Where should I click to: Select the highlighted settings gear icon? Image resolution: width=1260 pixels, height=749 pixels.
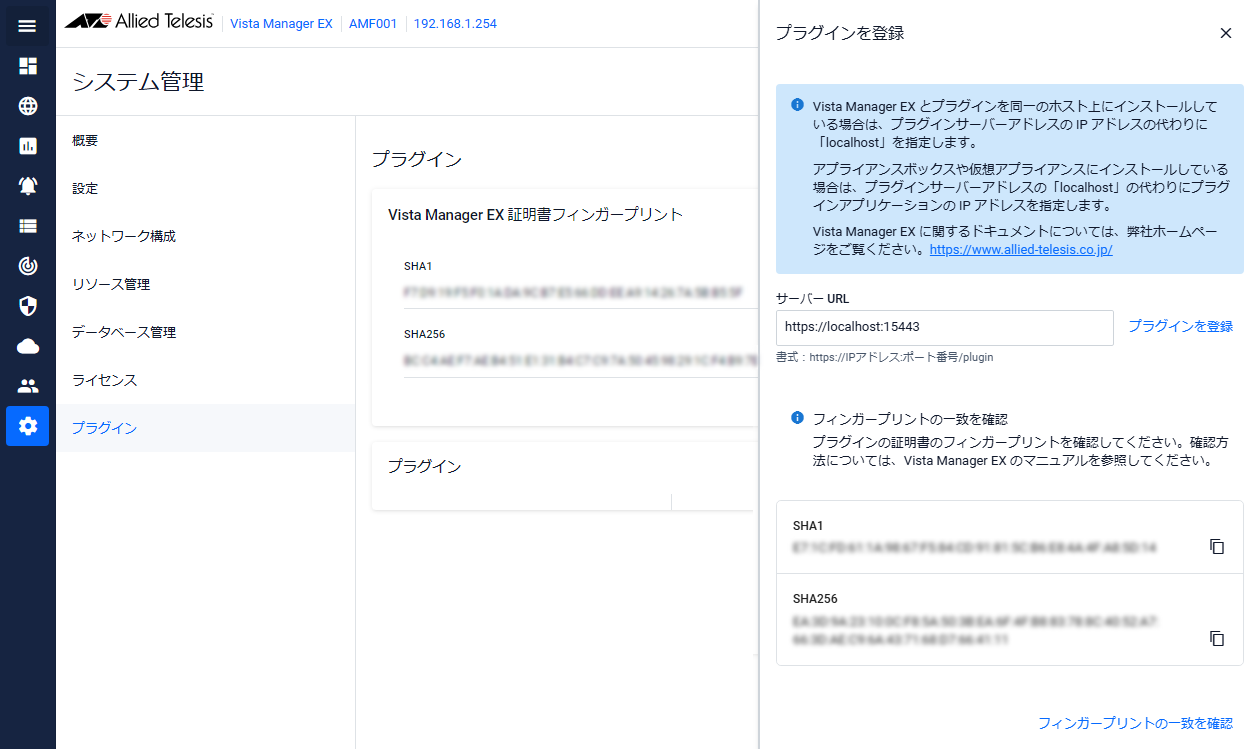[x=27, y=426]
